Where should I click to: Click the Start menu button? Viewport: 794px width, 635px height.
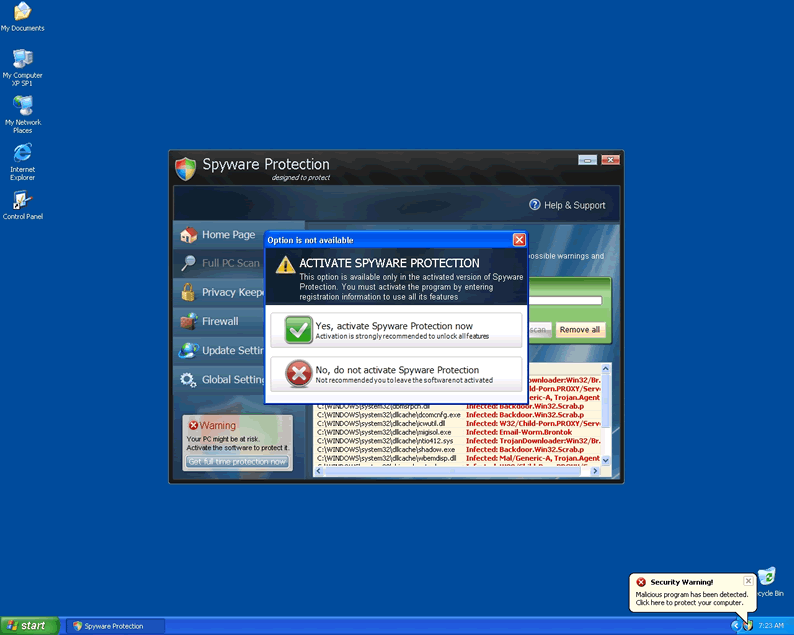[x=28, y=625]
